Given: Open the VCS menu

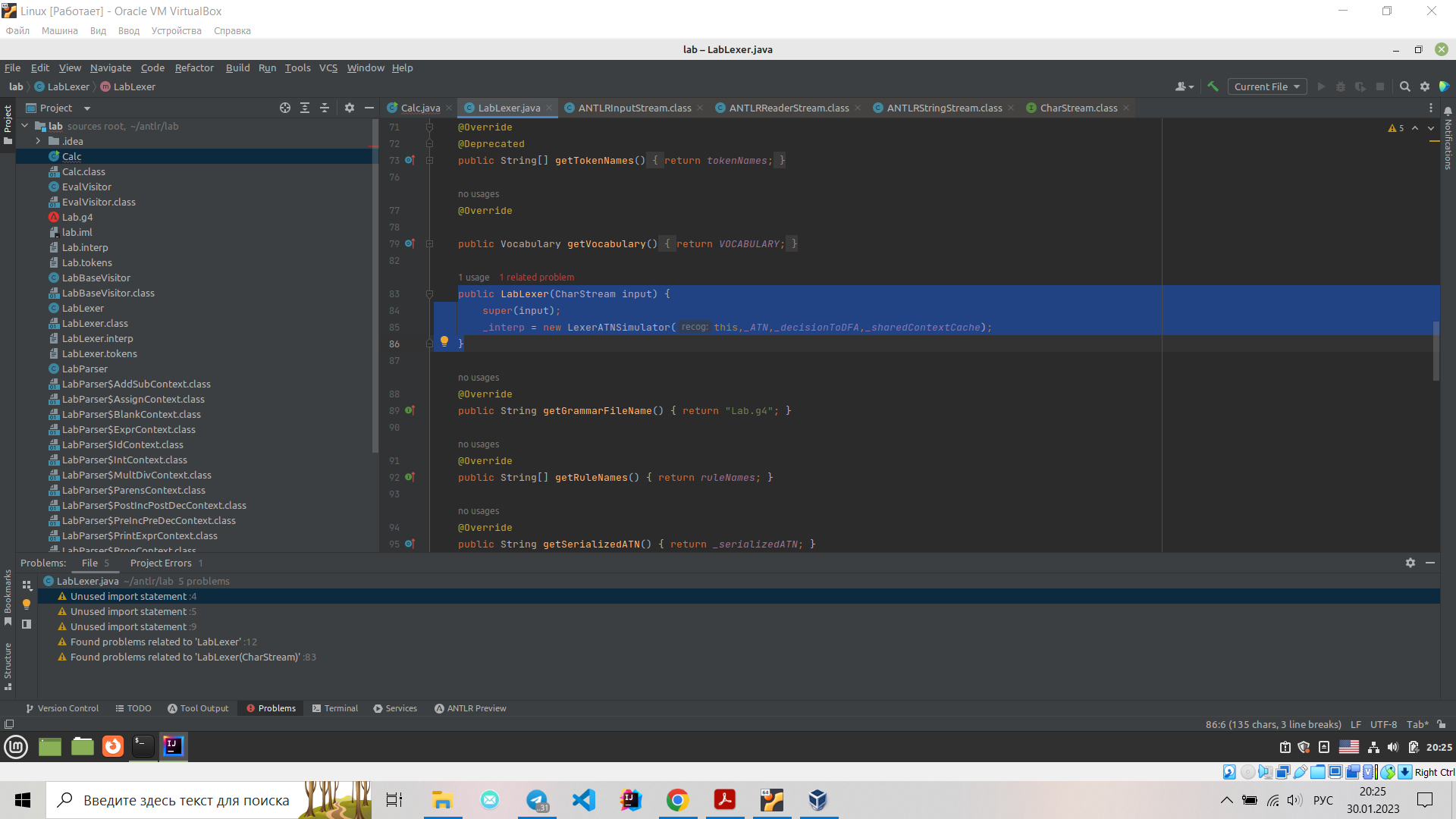Looking at the screenshot, I should 328,67.
